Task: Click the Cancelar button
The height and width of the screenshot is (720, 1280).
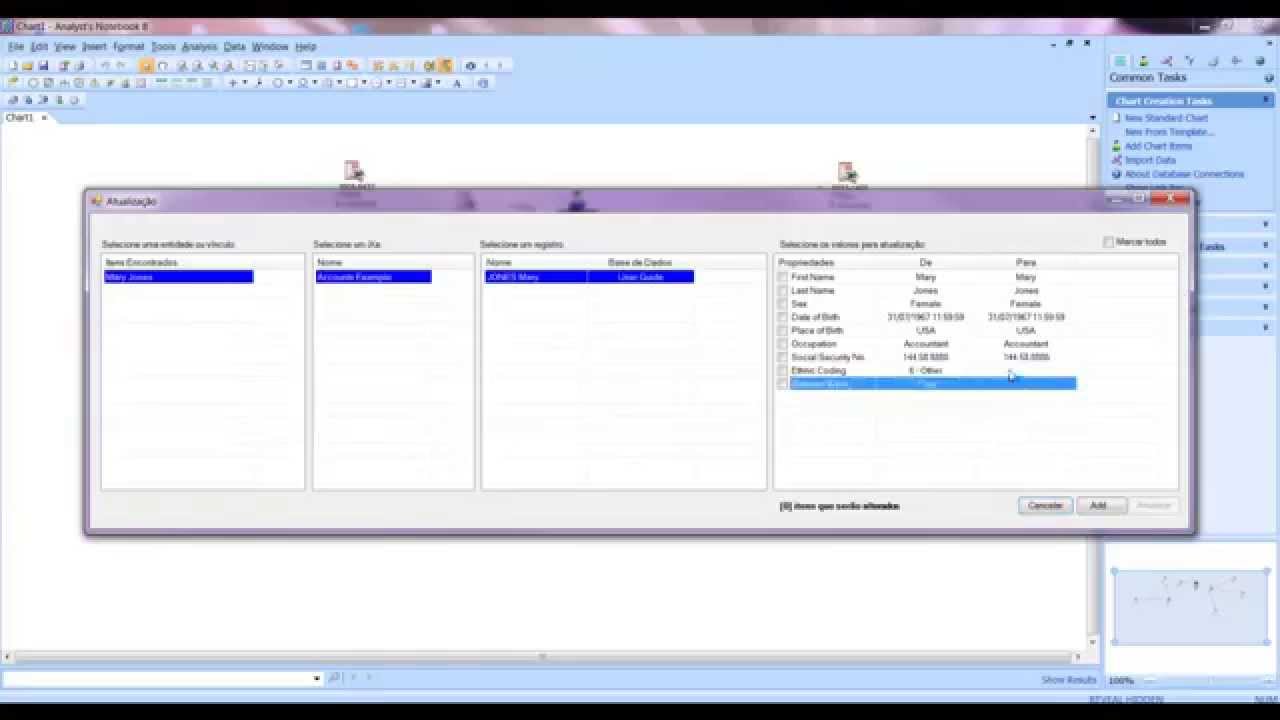Action: pyautogui.click(x=1045, y=506)
